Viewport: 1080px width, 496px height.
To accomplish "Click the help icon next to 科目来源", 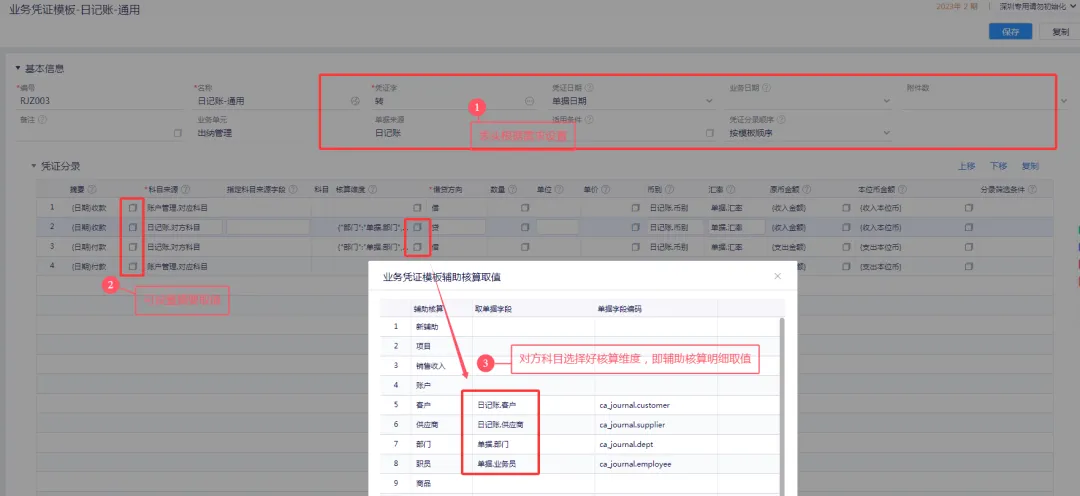I will 185,189.
